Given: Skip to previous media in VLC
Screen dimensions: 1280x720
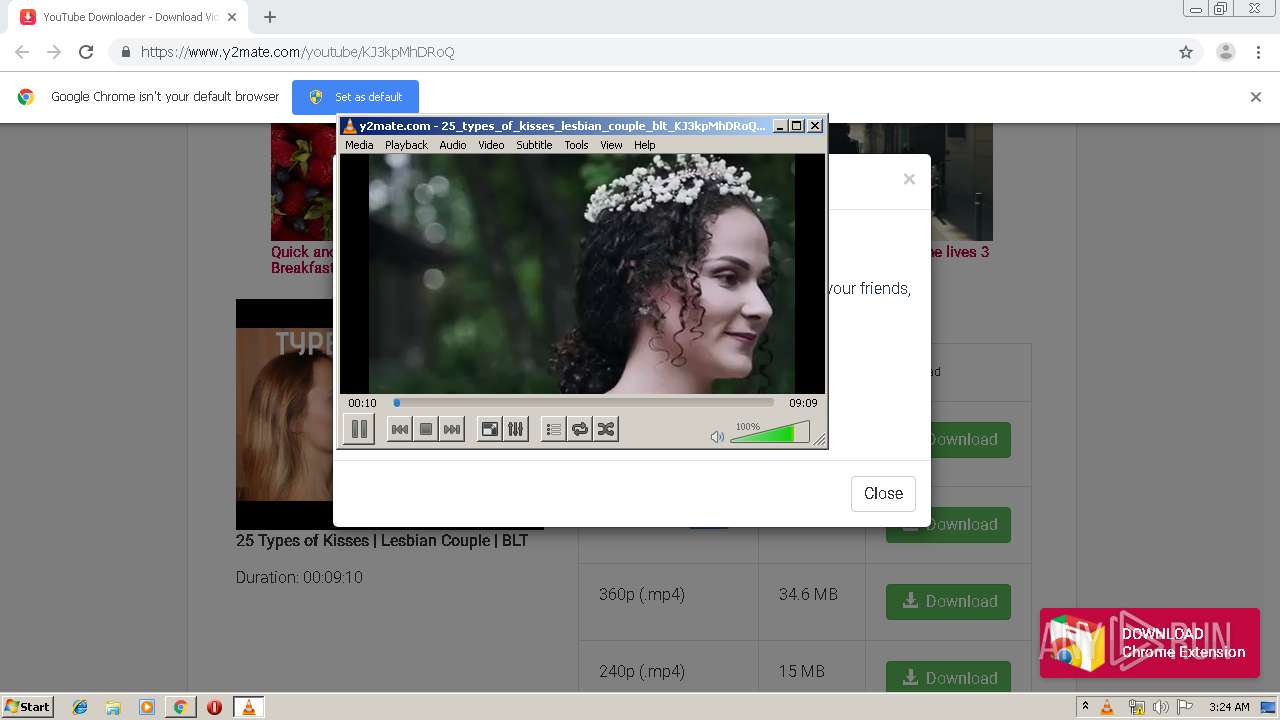Looking at the screenshot, I should (x=399, y=429).
